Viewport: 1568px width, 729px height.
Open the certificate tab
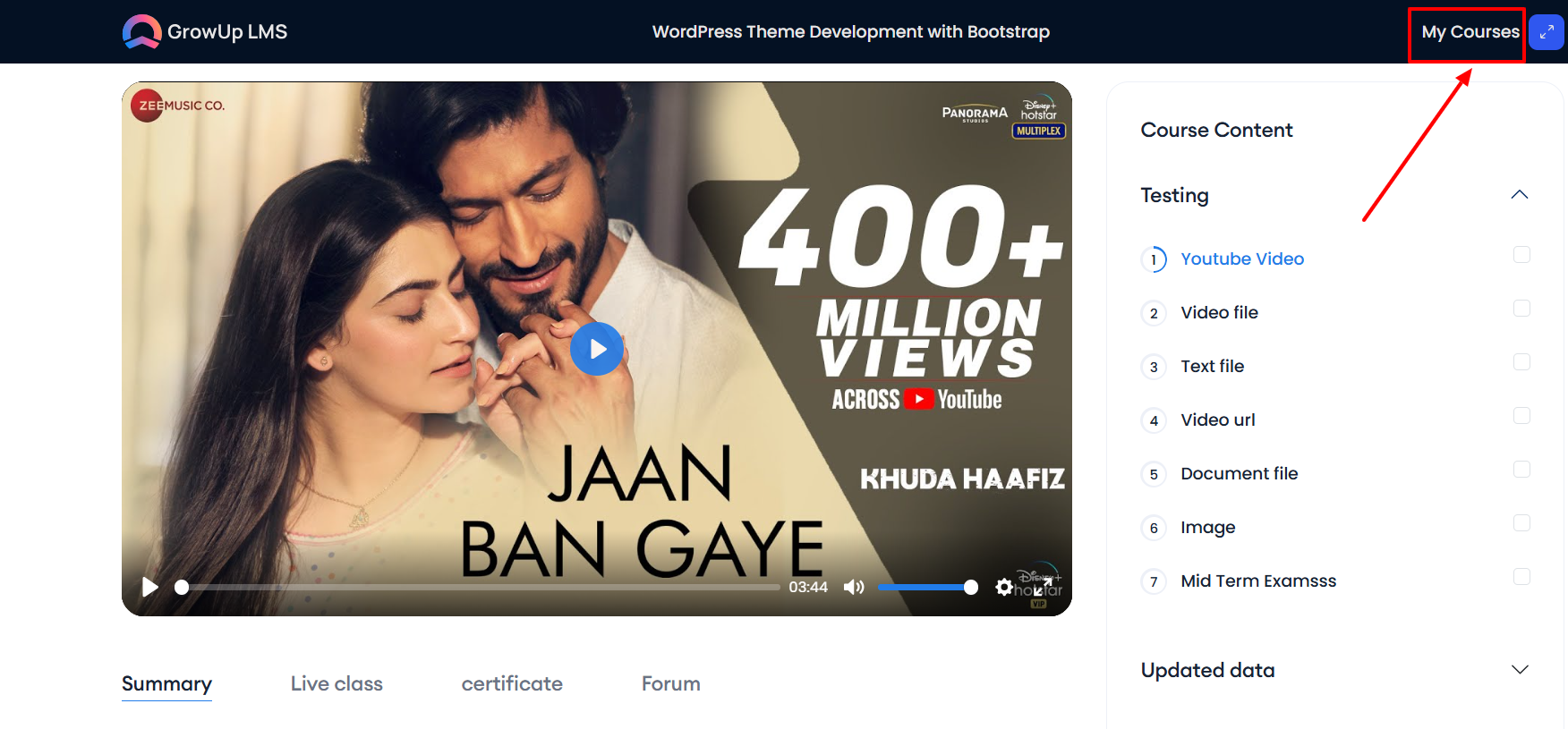512,684
